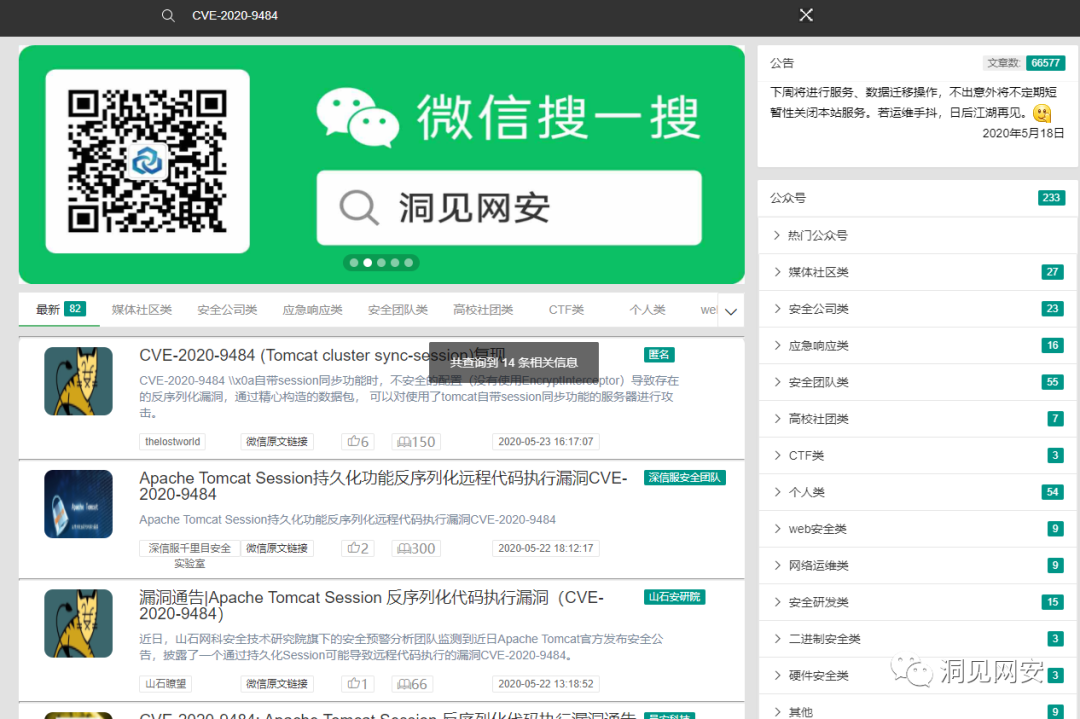This screenshot has width=1080, height=719.
Task: Expand 媒体社区类 in the sidebar list
Action: 917,272
